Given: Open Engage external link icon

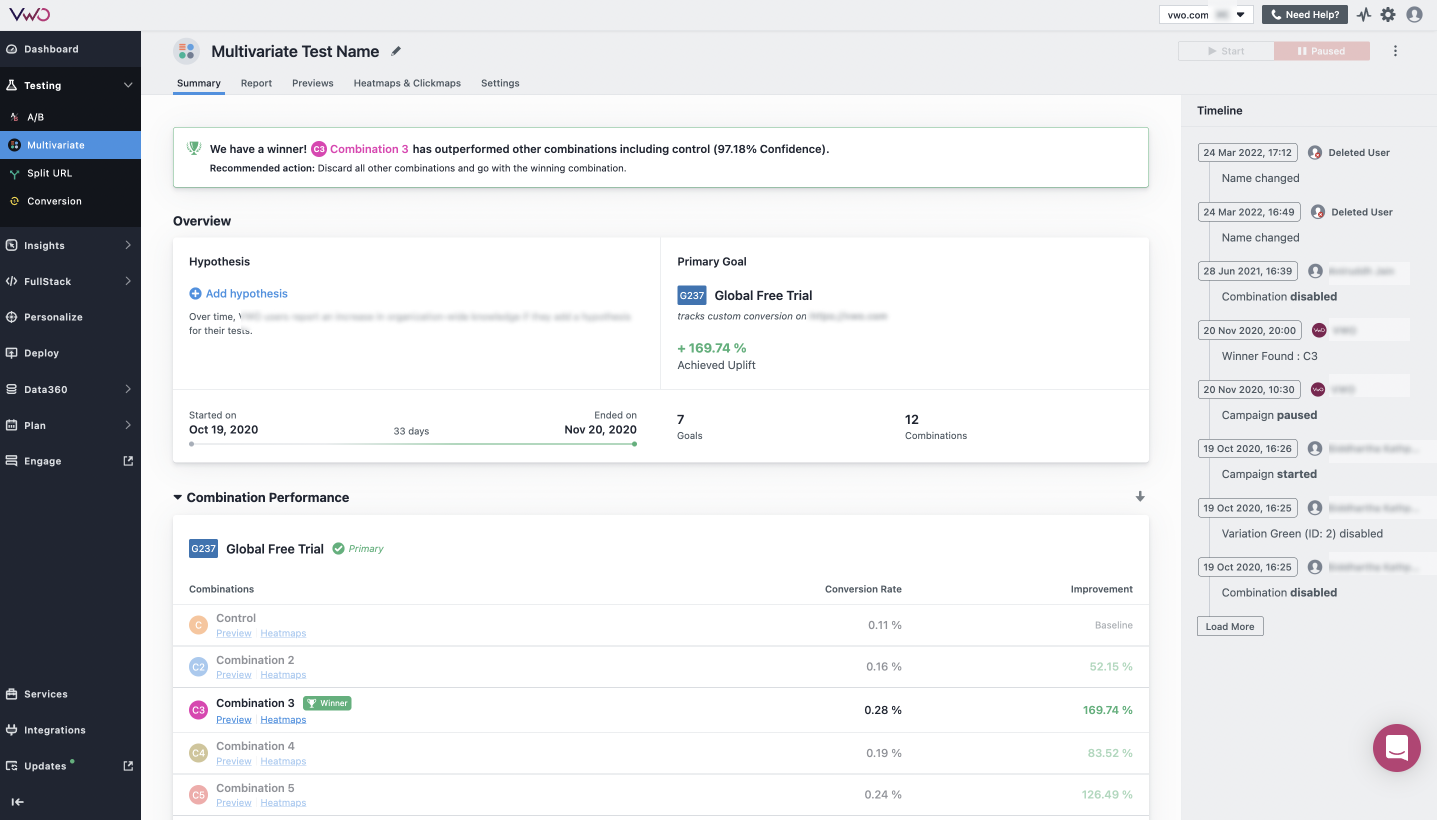Looking at the screenshot, I should [x=128, y=461].
